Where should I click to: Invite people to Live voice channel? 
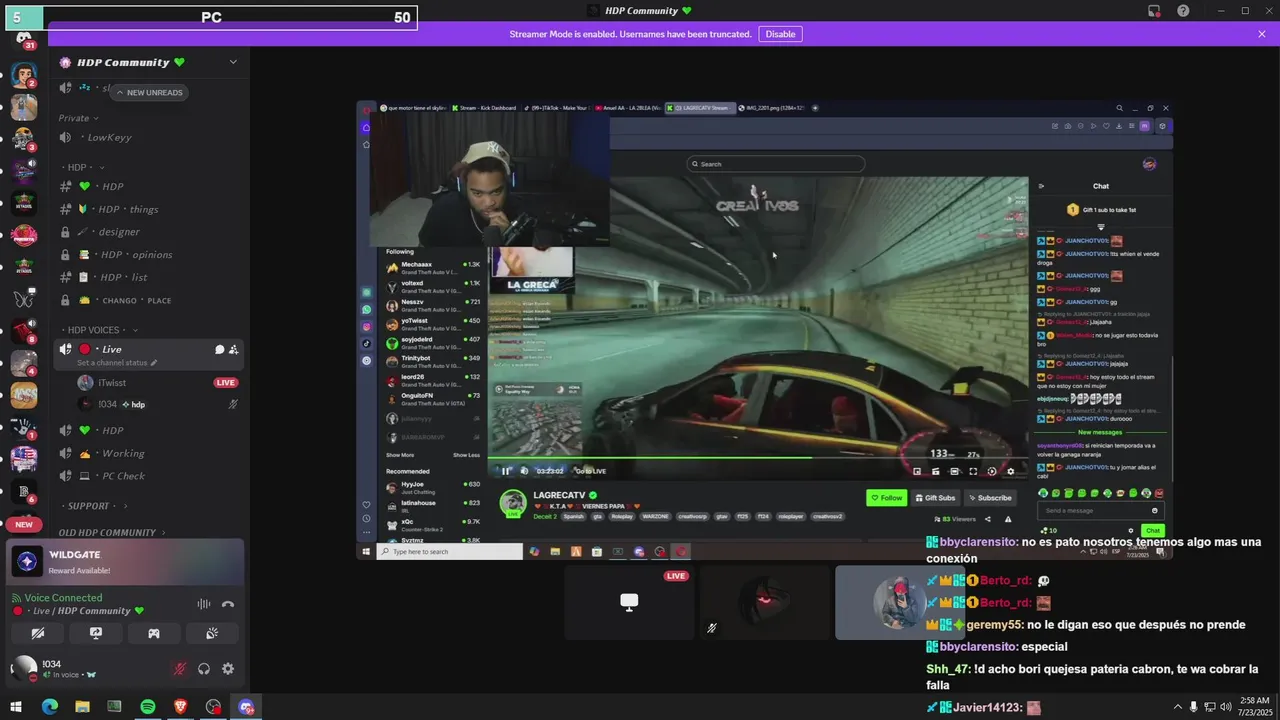point(233,349)
